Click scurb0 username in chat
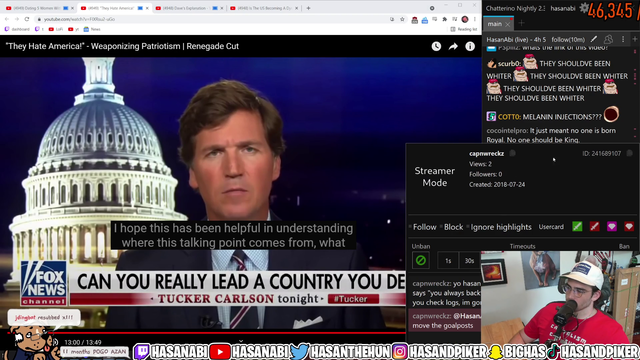 coord(509,64)
